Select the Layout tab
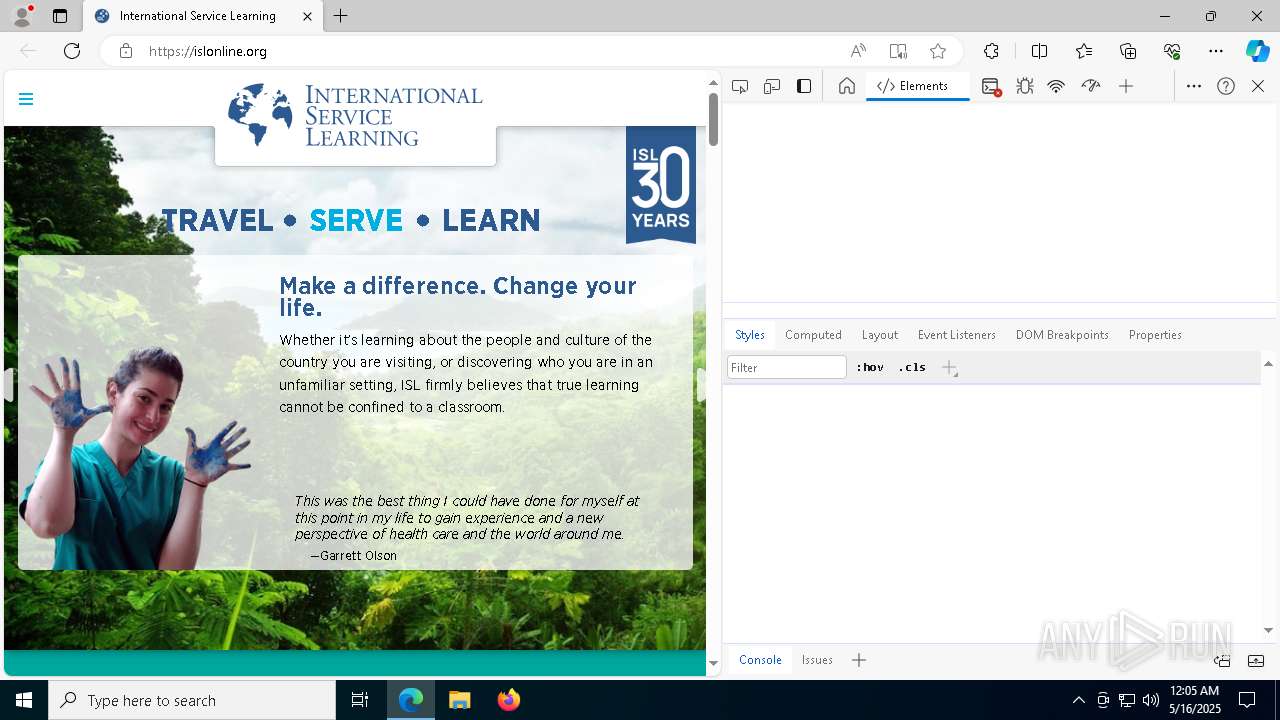This screenshot has height=720, width=1280. (880, 335)
